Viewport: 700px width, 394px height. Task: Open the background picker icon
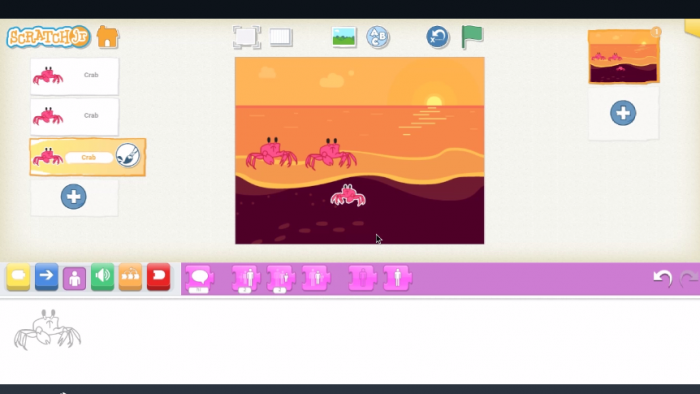(x=344, y=37)
